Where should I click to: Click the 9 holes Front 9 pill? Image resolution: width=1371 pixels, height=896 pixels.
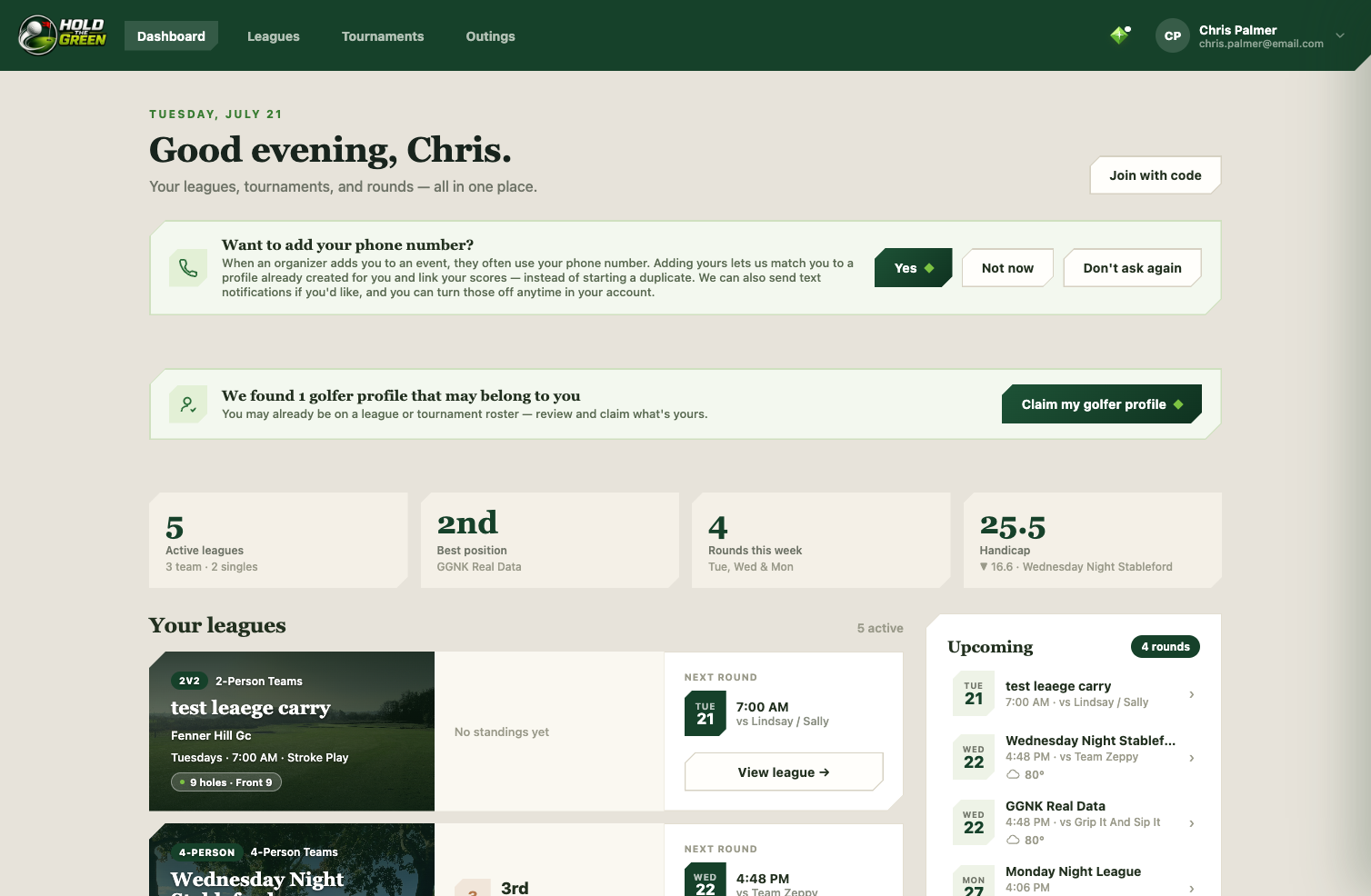[226, 782]
